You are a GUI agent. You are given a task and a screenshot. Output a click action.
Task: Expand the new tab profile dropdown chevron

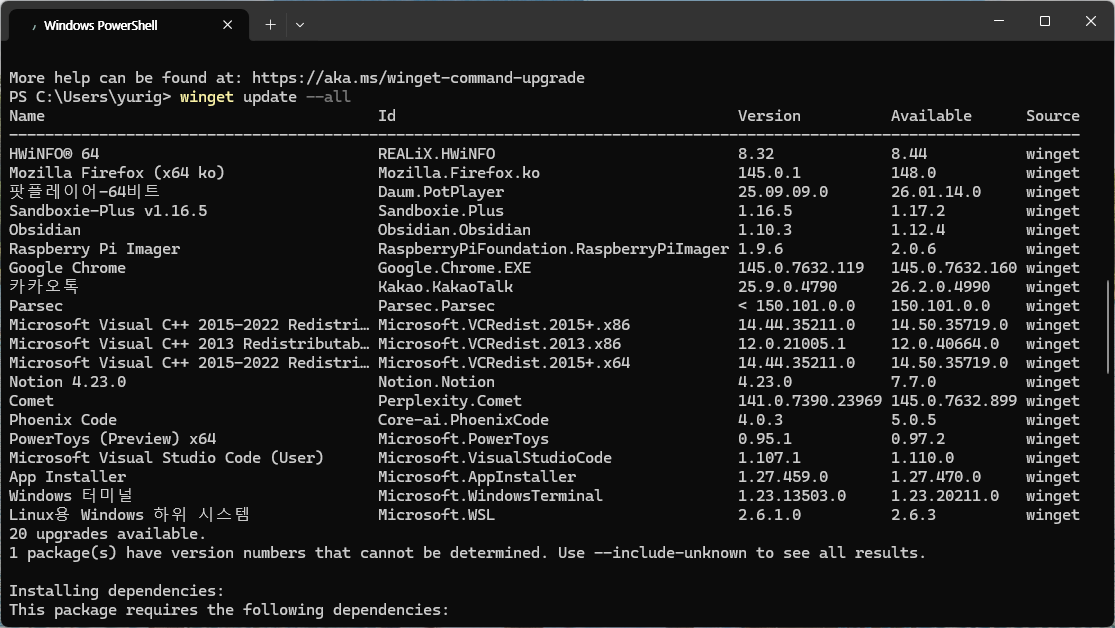tap(300, 25)
